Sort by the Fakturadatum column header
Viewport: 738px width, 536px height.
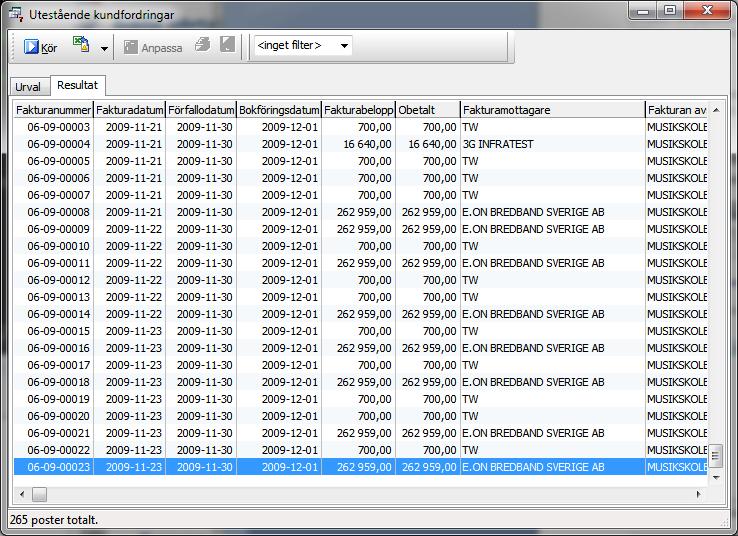(x=130, y=110)
